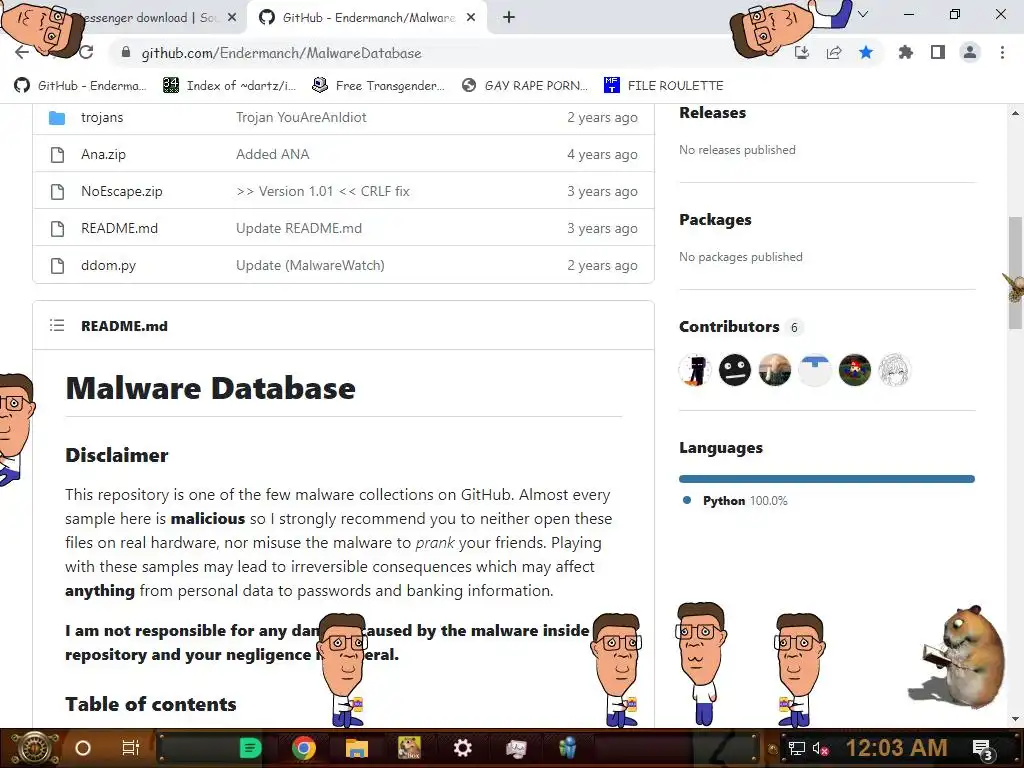Open the Trojan YouAreAnIdiot commit message

(x=301, y=118)
